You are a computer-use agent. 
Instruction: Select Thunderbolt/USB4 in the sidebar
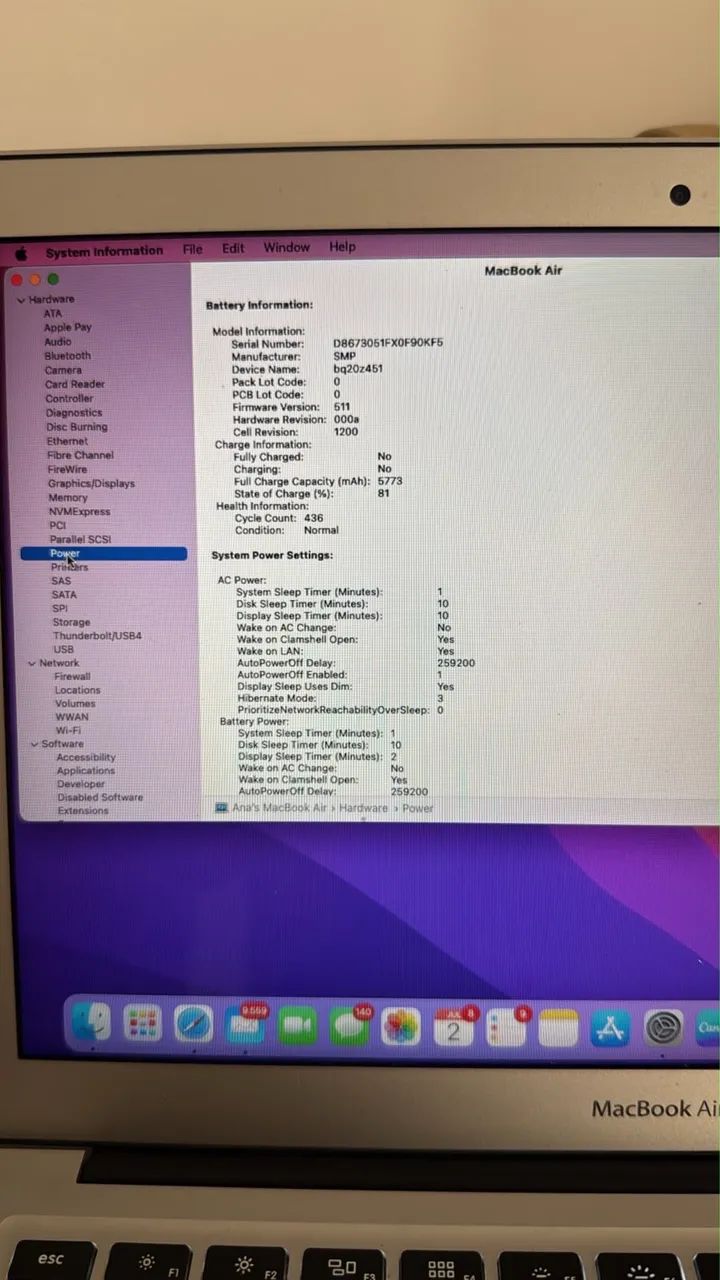point(97,636)
